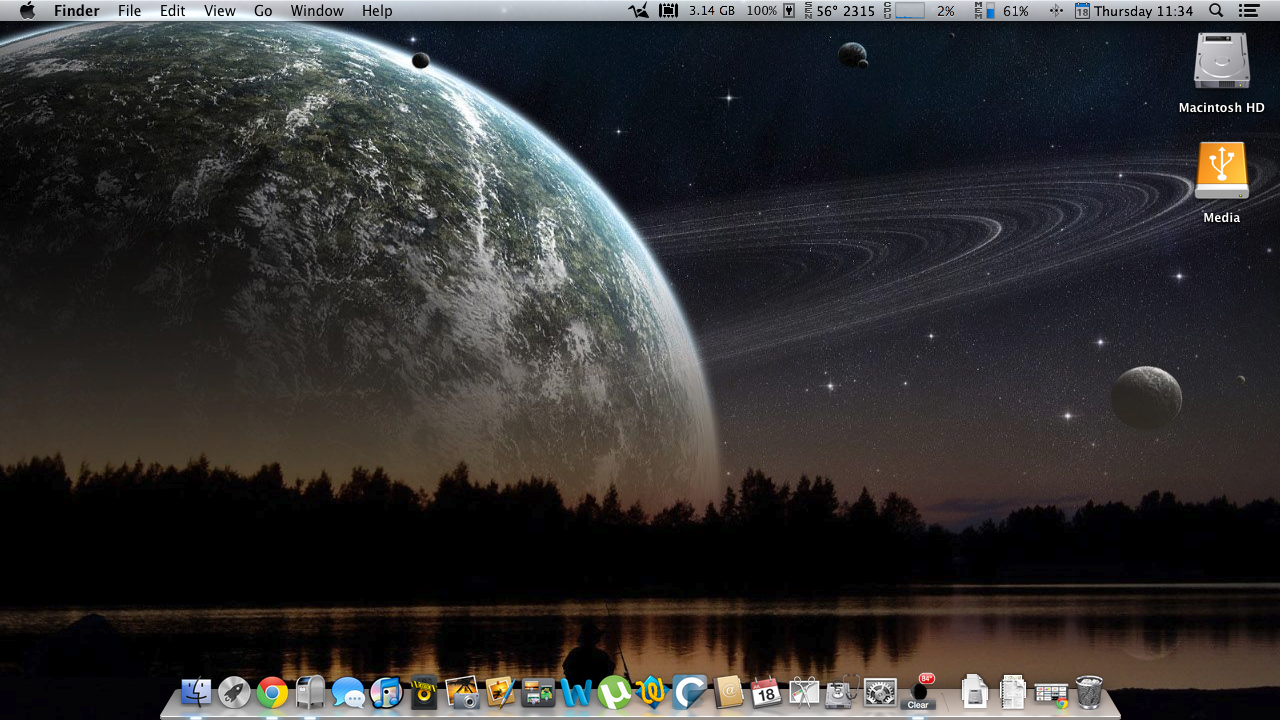Viewport: 1280px width, 720px height.
Task: Launch iTunes from the Dock
Action: coord(386,692)
